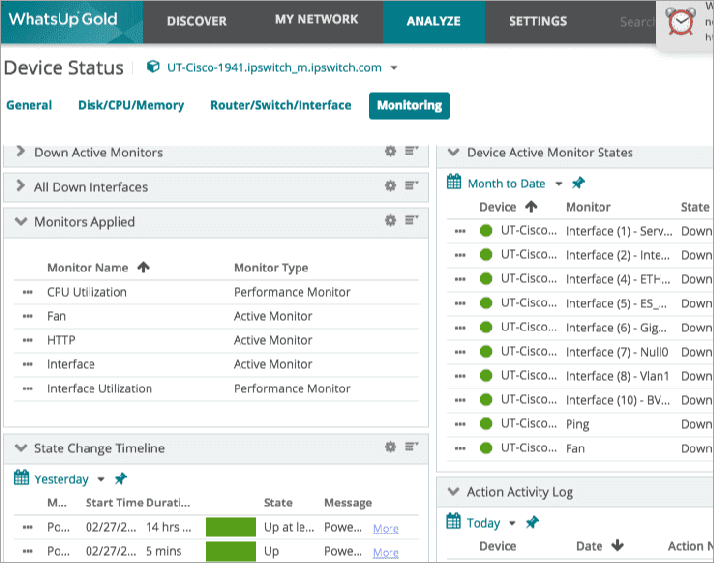The image size is (714, 563).
Task: Open row options for CPU Utilization
Action: pos(28,292)
